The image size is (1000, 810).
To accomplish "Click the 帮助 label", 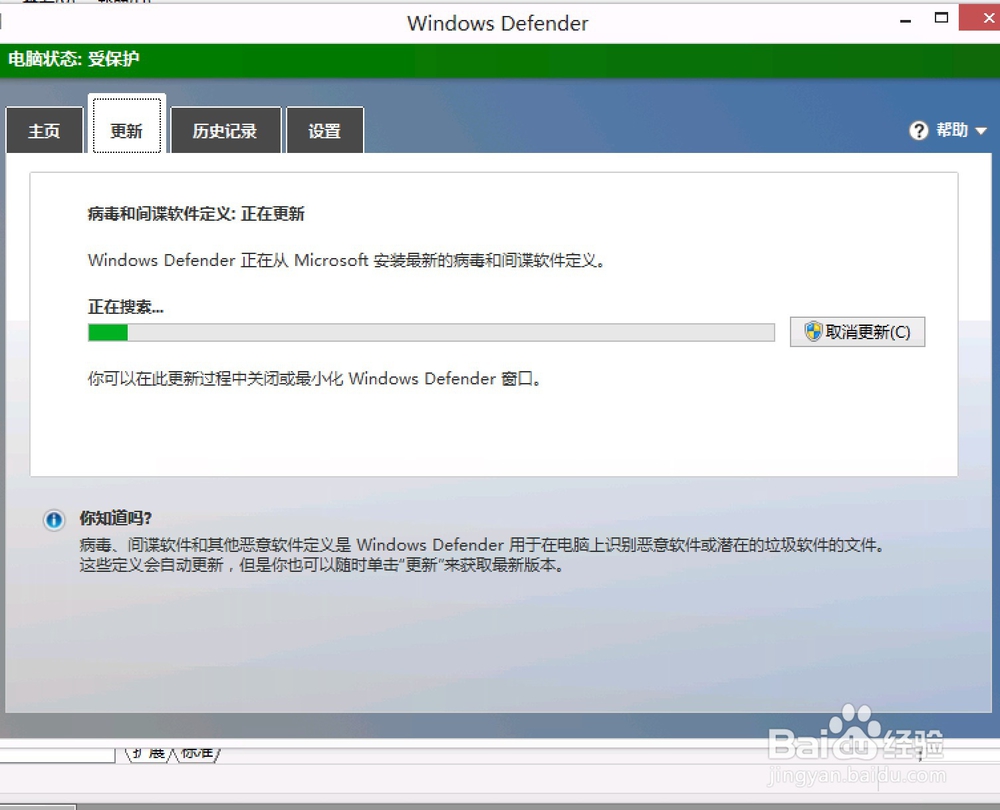I will (952, 130).
